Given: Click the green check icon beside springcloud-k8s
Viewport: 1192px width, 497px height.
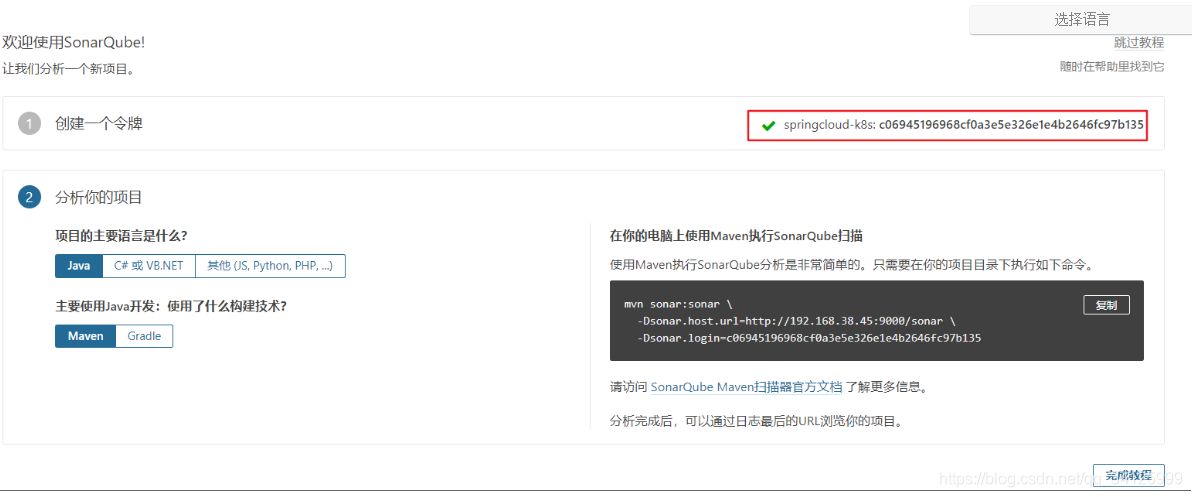Looking at the screenshot, I should coord(768,125).
